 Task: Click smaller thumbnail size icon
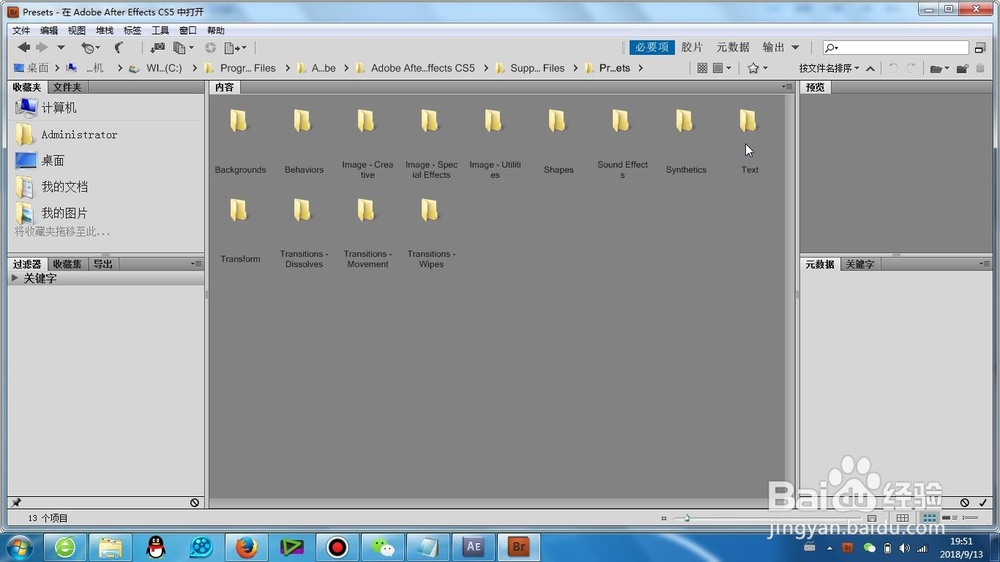click(x=664, y=518)
